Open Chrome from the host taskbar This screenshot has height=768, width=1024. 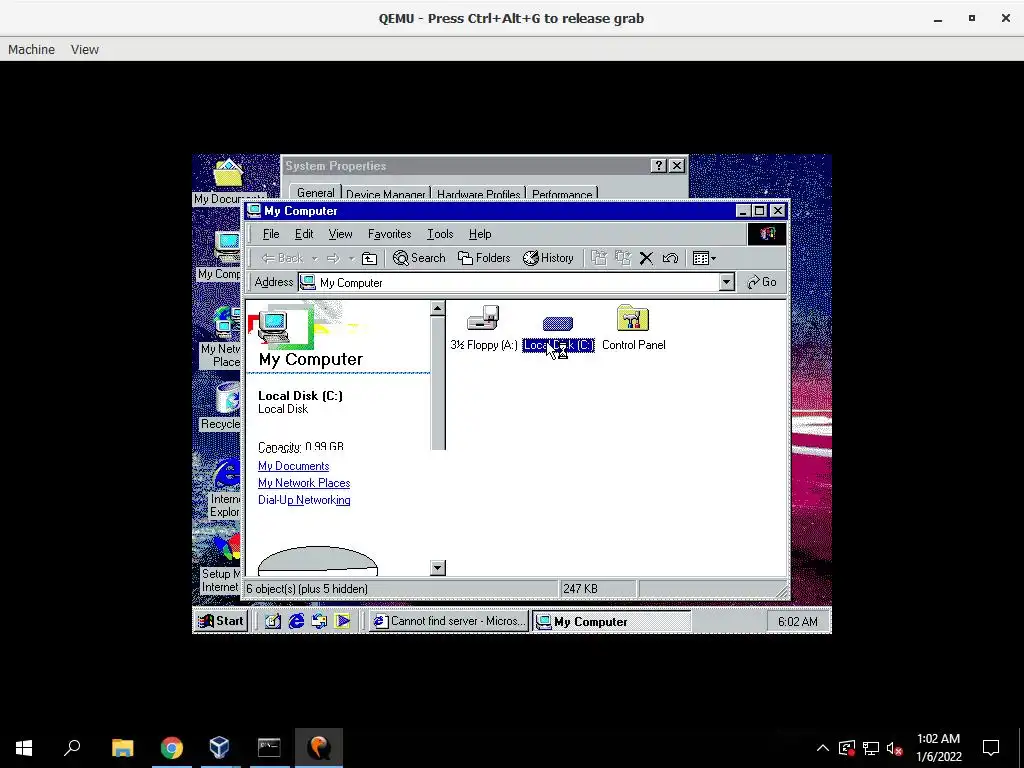pyautogui.click(x=172, y=748)
